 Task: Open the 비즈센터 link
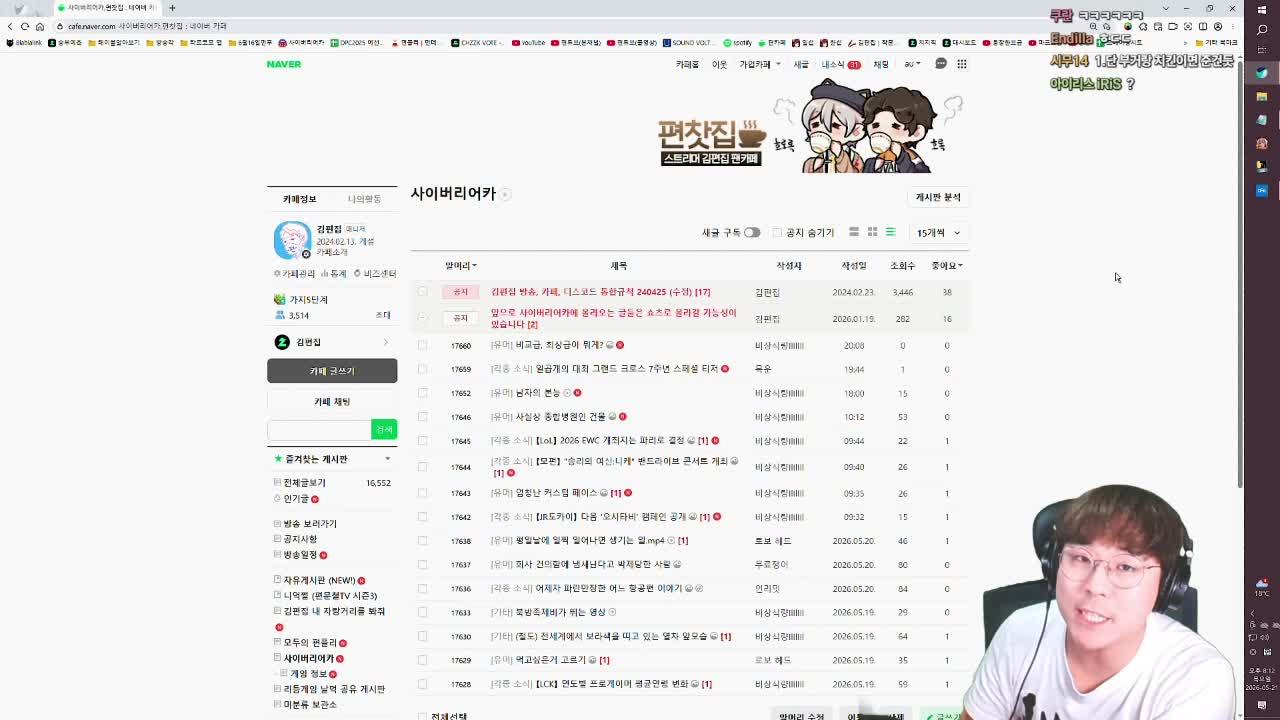(x=375, y=273)
